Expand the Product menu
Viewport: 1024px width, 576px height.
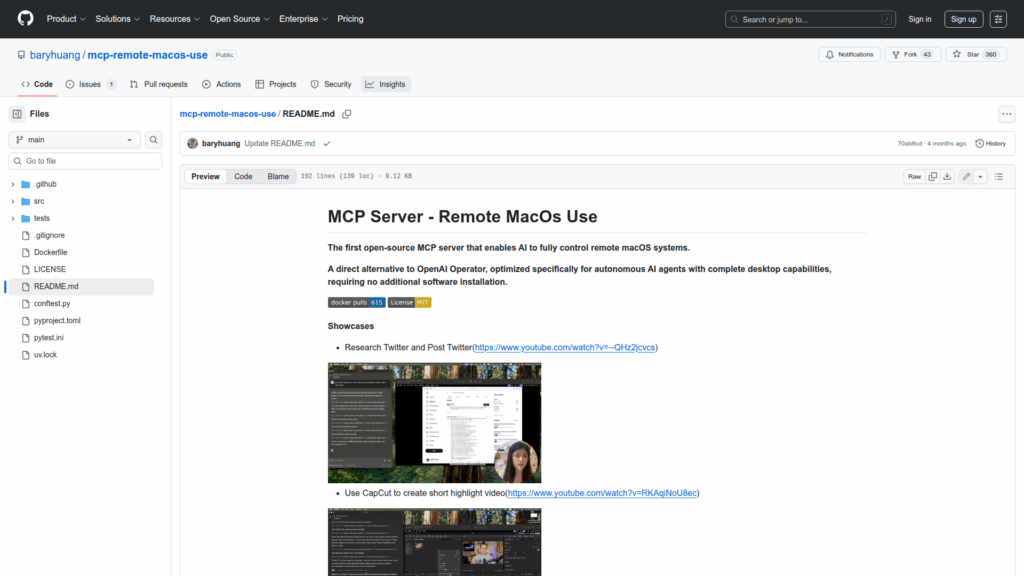66,19
